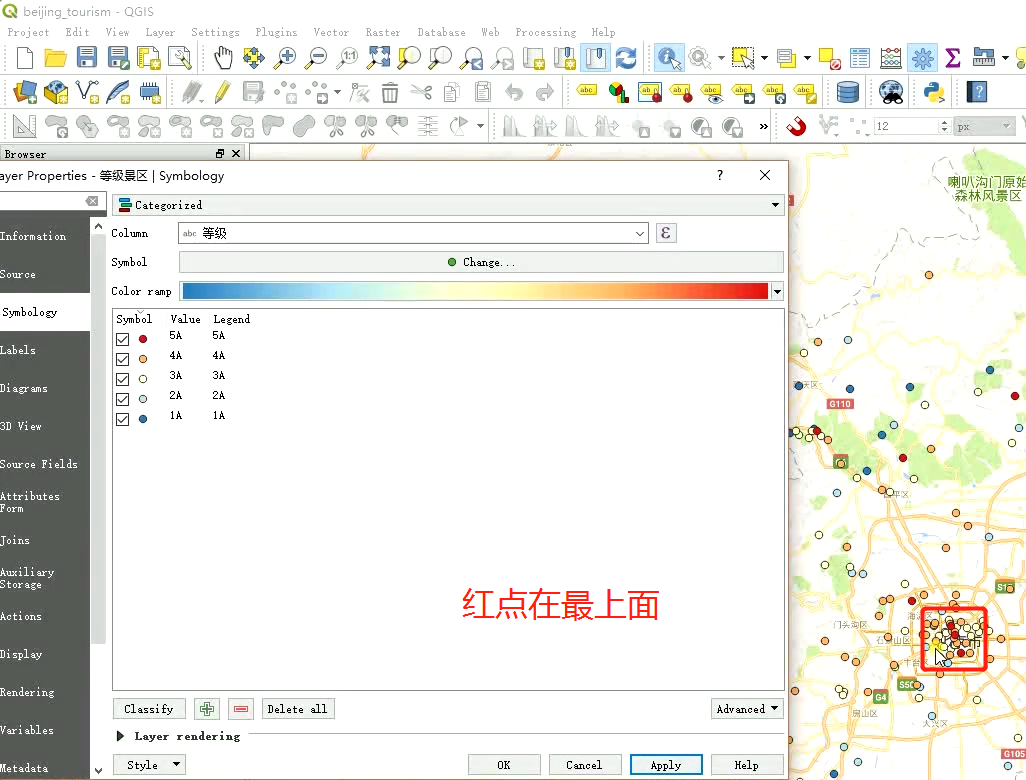This screenshot has width=1026, height=780.
Task: Open the Column combo box dropdown
Action: [641, 231]
